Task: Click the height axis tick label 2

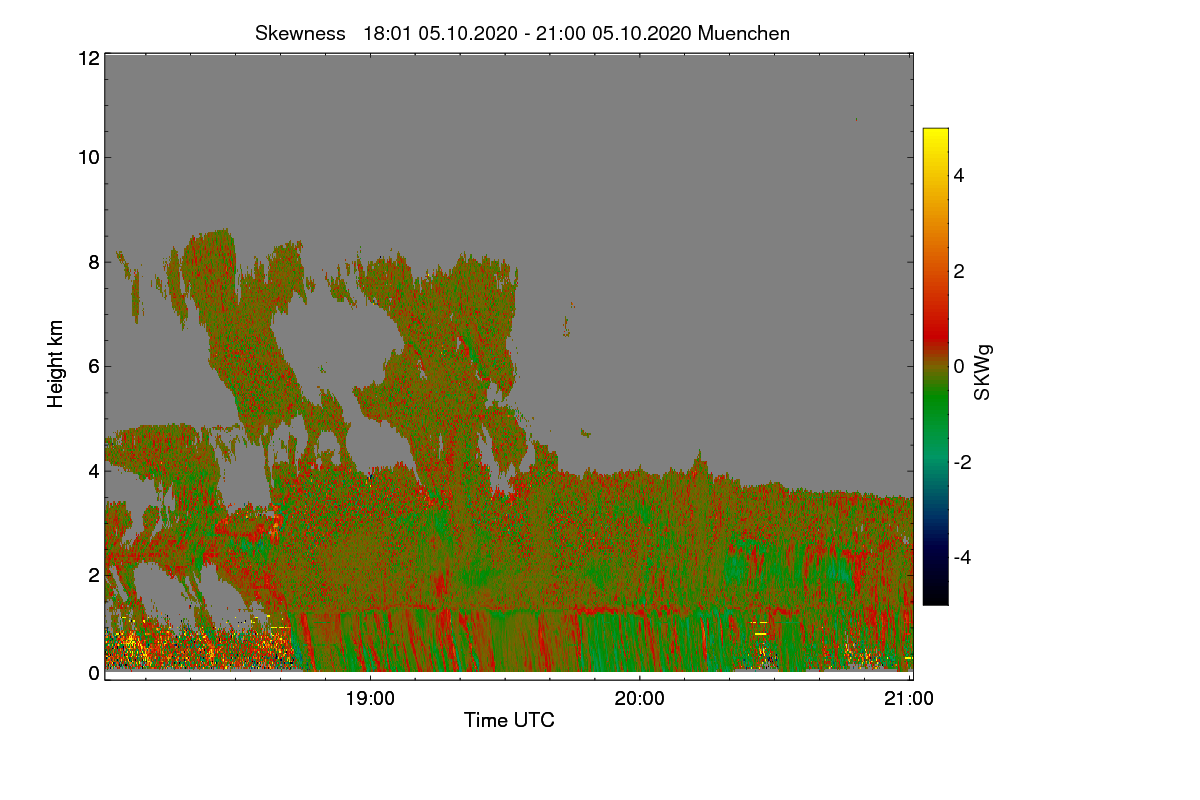Action: [x=93, y=575]
